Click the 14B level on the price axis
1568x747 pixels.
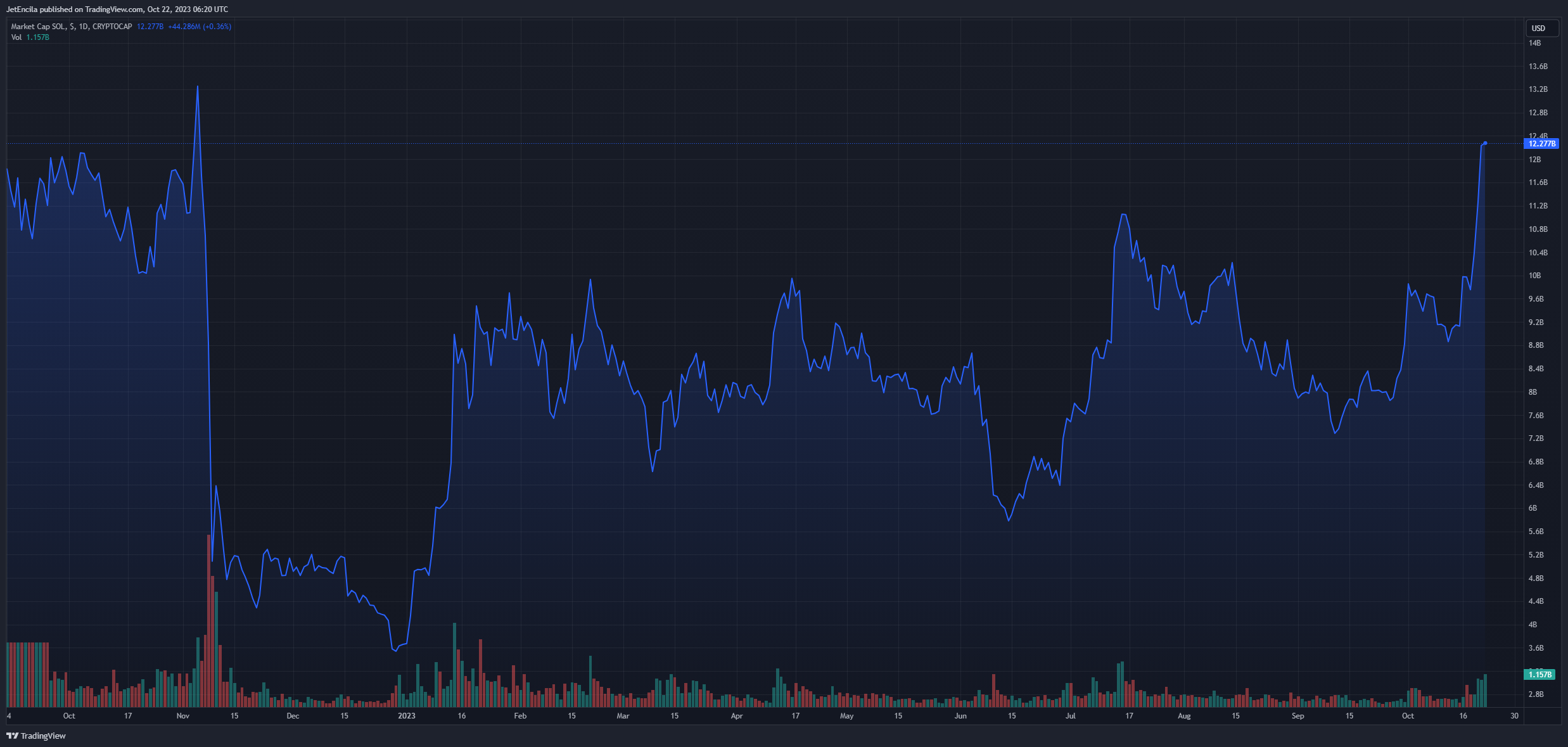pos(1534,43)
